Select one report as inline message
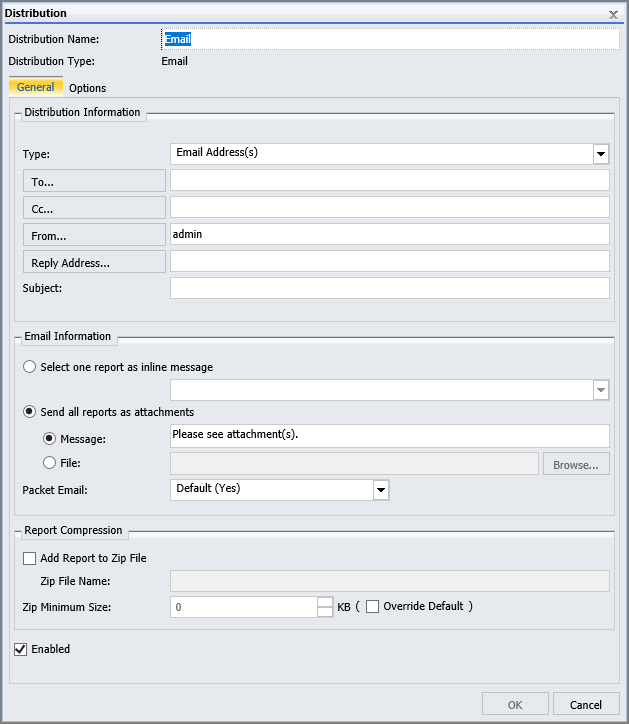 coord(30,367)
